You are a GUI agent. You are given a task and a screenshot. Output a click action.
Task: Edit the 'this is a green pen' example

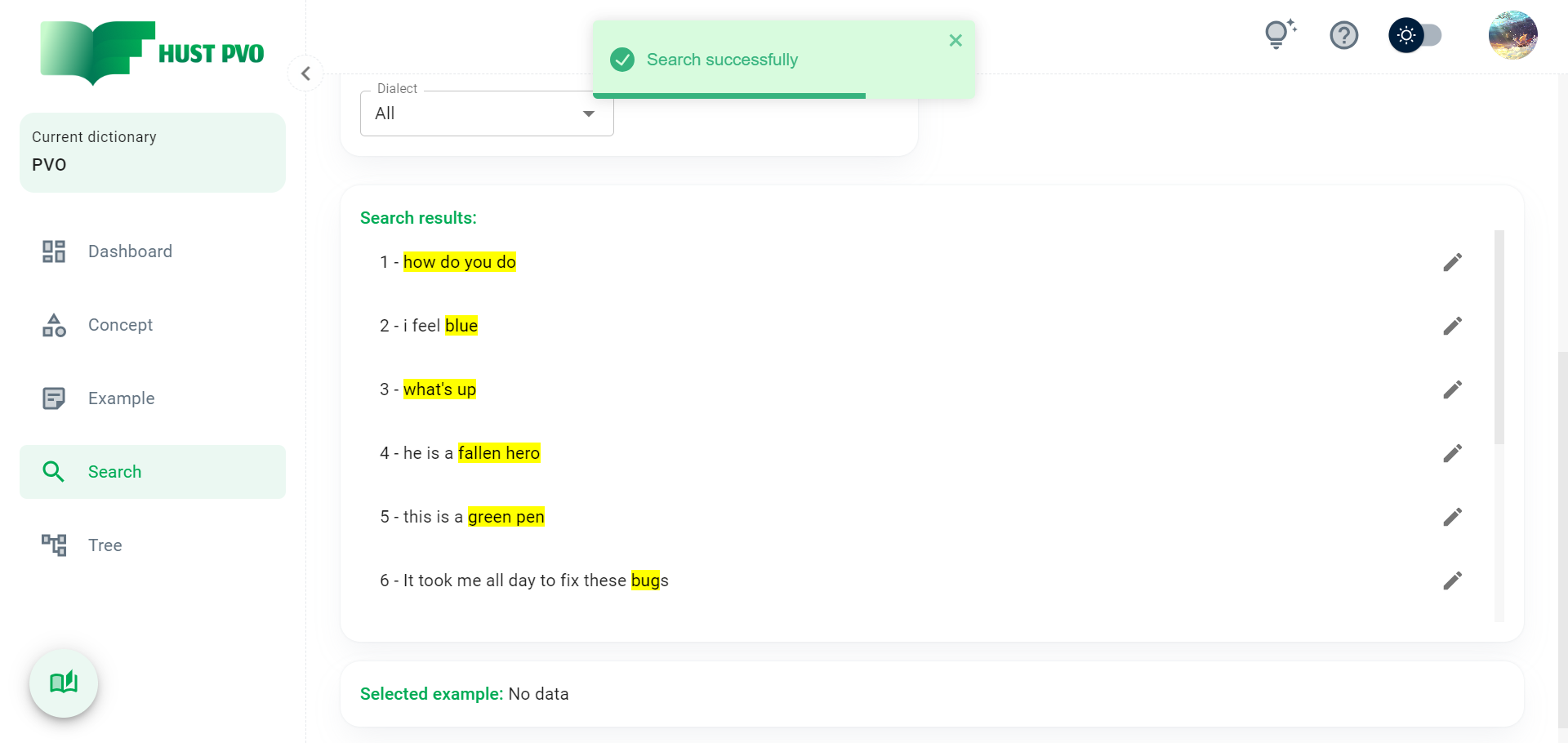coord(1452,517)
